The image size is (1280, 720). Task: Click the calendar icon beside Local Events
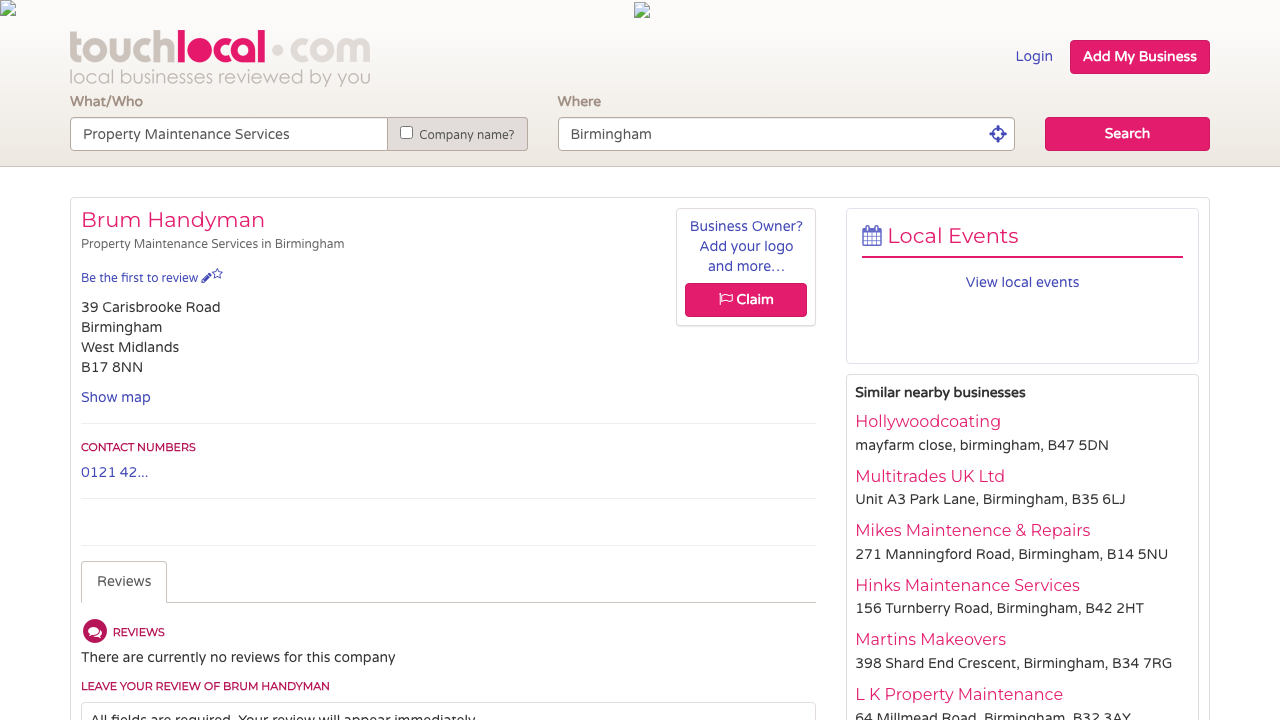pos(869,235)
